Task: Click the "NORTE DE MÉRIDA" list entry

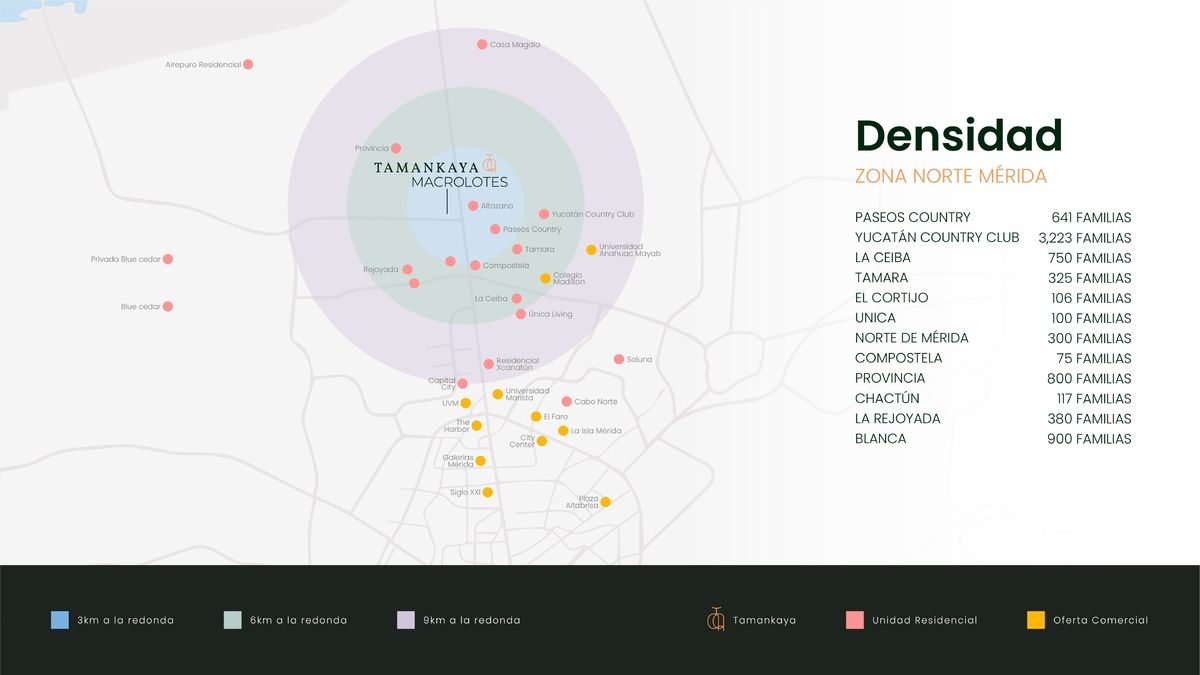Action: coord(912,338)
